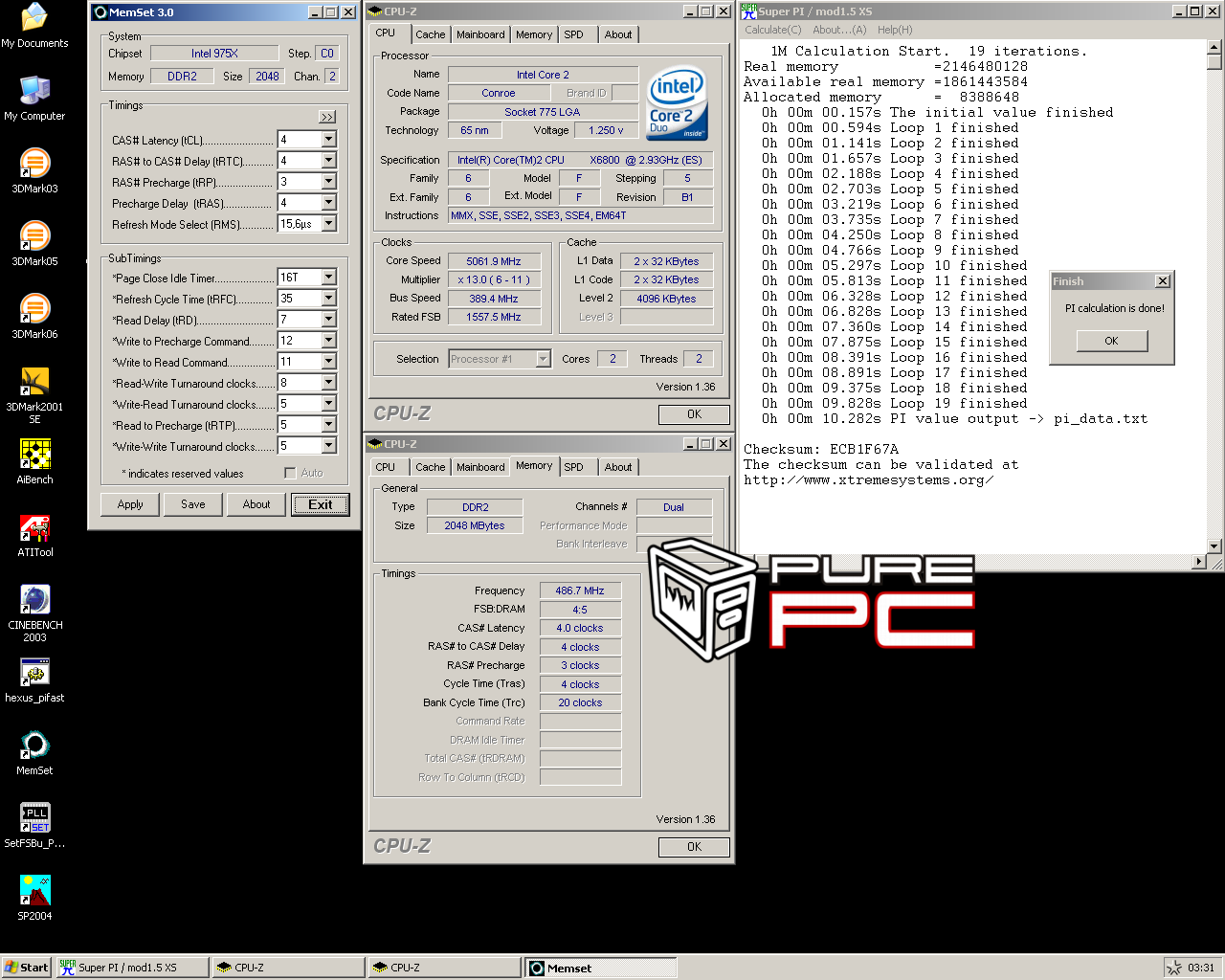Click OK in bottom CPU-Z Memory window
This screenshot has width=1225, height=980.
point(694,847)
